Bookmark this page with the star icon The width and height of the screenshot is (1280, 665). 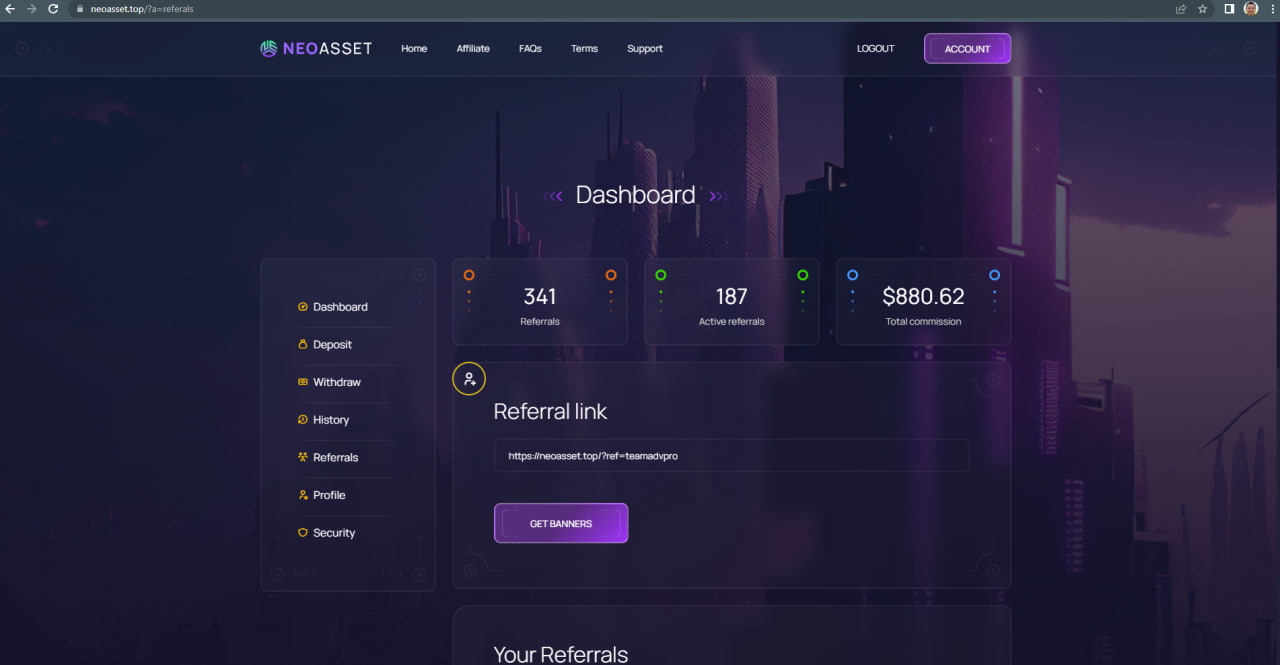(1203, 9)
